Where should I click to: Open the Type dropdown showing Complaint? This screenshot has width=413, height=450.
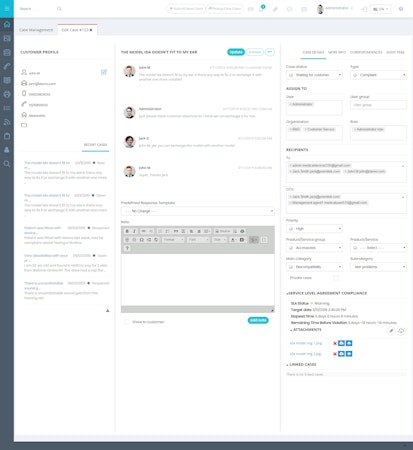pos(378,75)
